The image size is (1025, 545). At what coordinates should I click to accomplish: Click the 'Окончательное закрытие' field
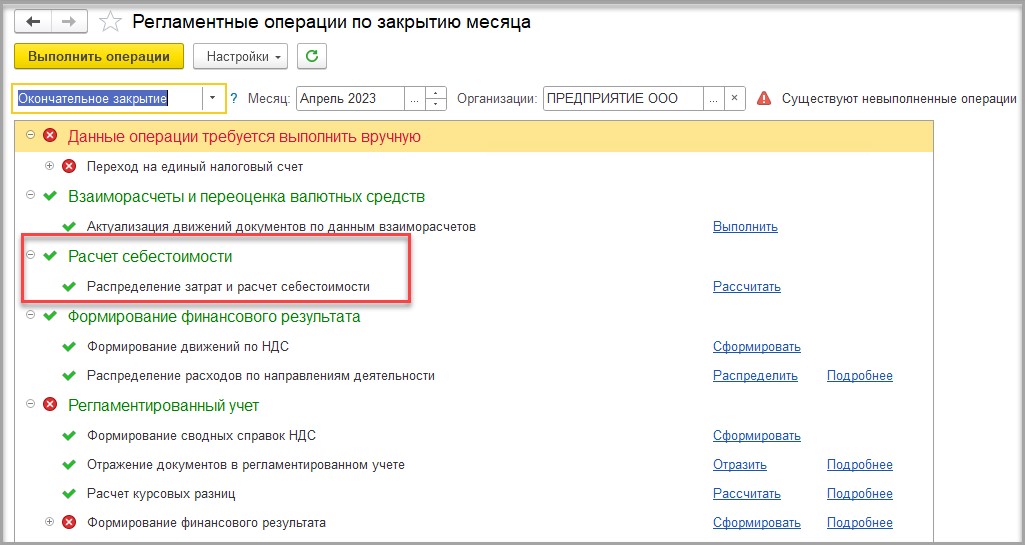[108, 99]
